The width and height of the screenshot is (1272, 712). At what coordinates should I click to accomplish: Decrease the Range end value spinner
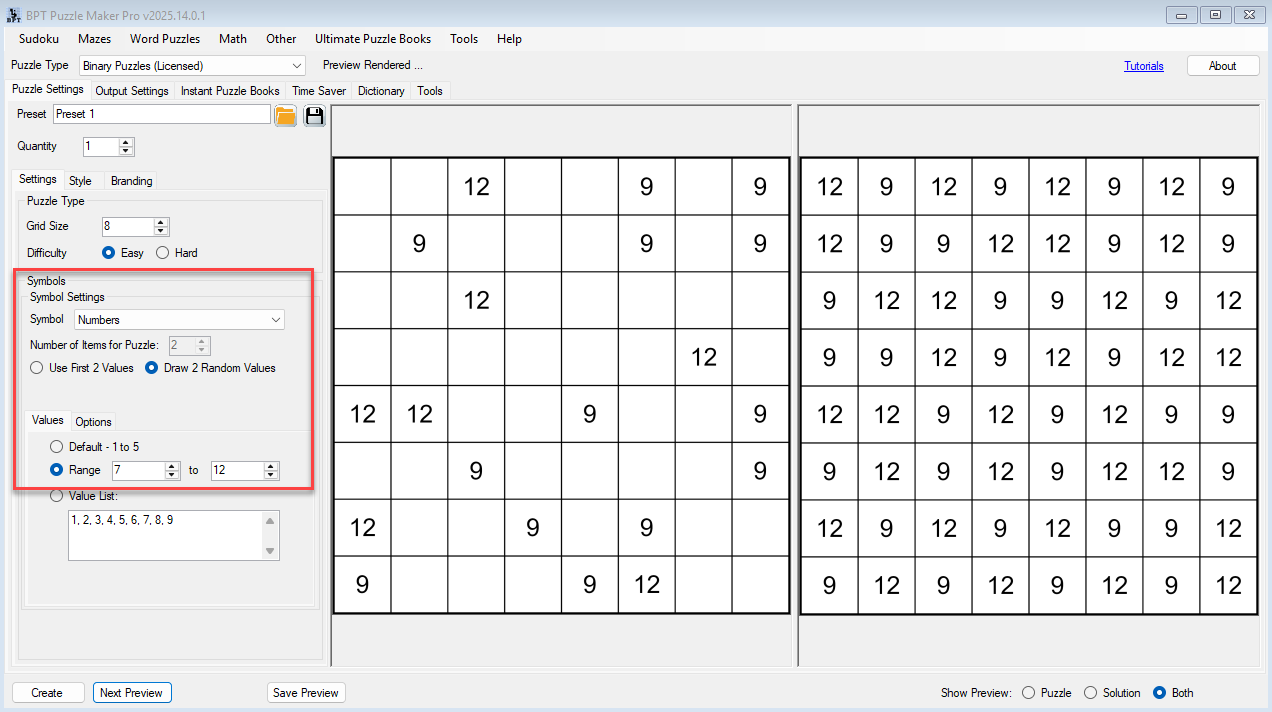(271, 475)
